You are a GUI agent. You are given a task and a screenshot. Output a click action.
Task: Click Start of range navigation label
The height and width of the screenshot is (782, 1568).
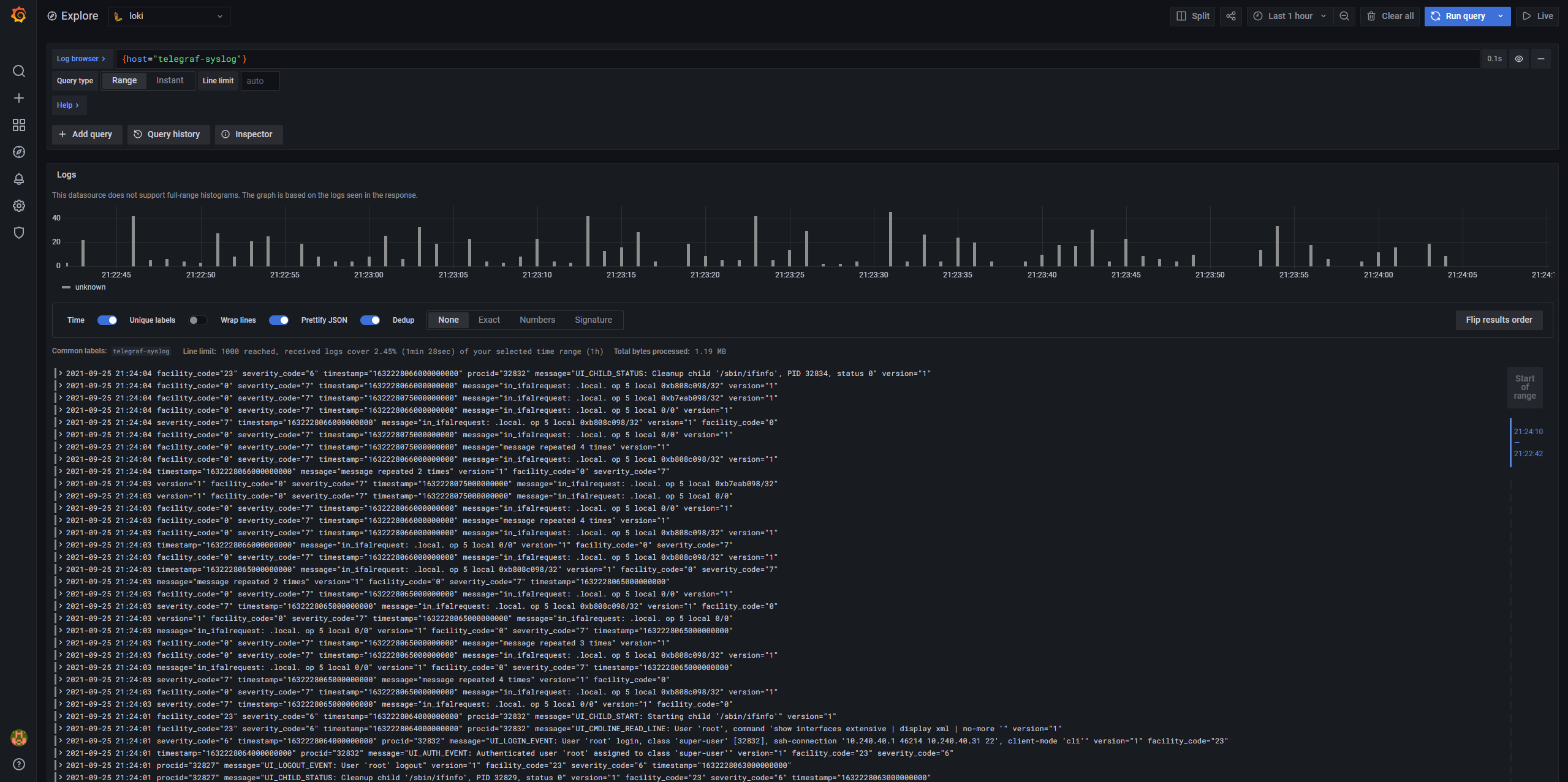[1524, 387]
